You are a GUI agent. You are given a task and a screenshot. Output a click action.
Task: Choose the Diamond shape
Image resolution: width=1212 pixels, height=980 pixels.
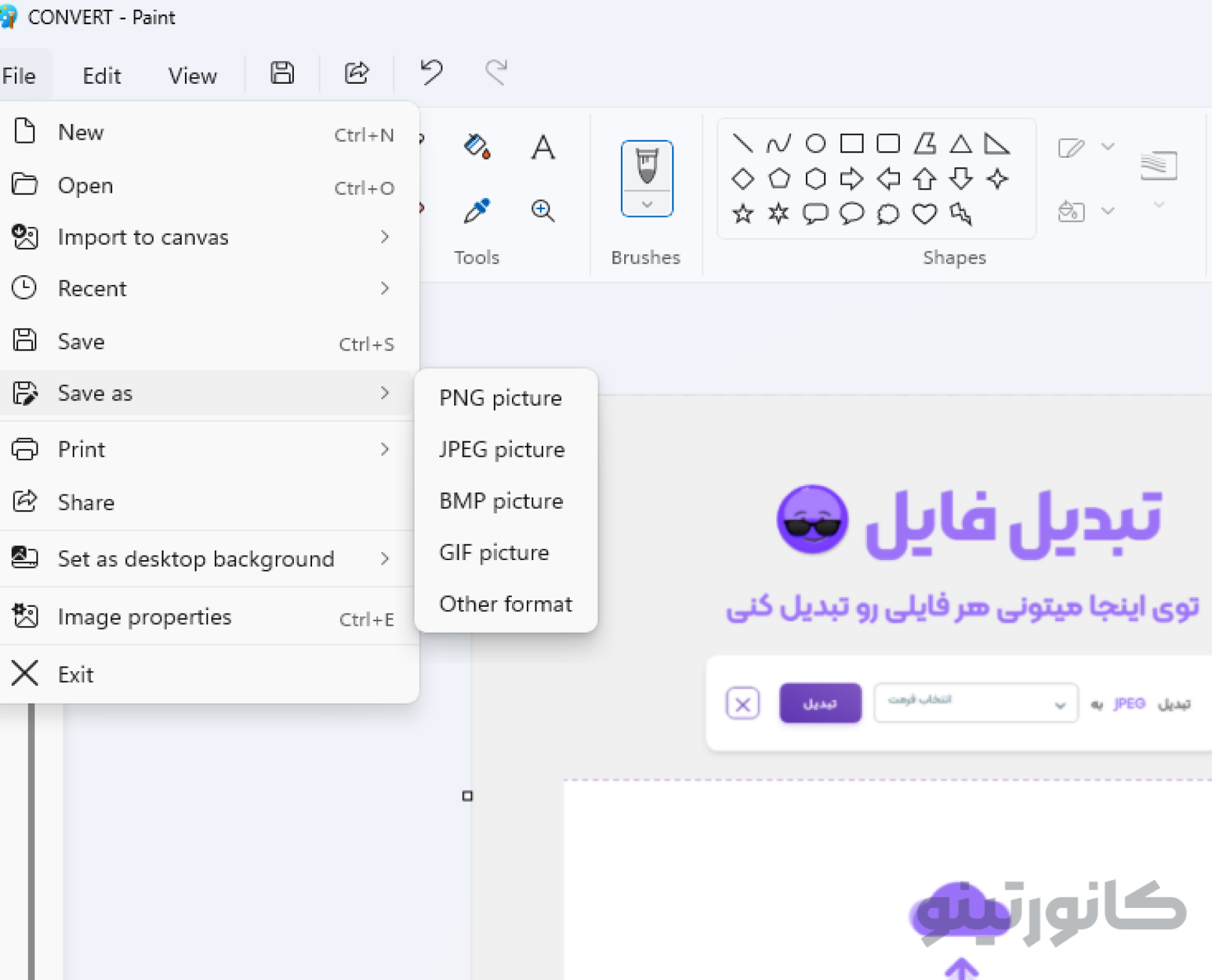(742, 178)
